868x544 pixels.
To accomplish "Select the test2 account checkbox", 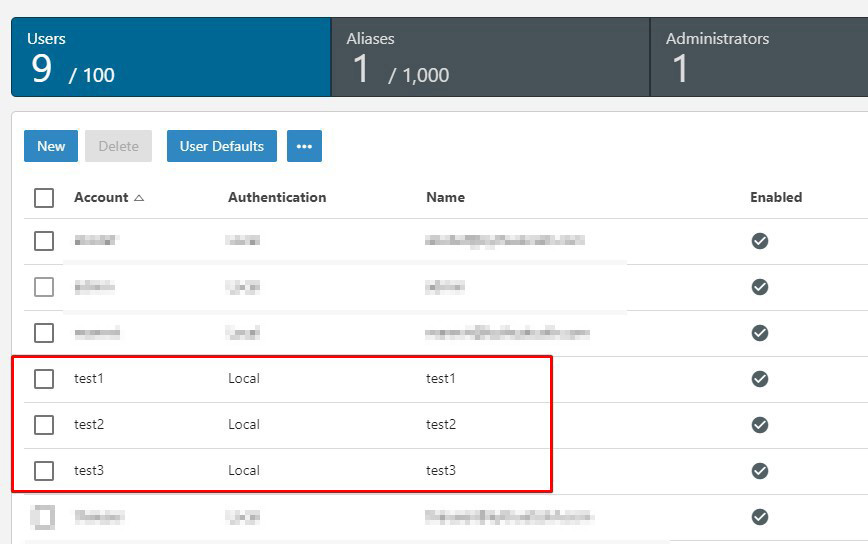I will tap(44, 424).
